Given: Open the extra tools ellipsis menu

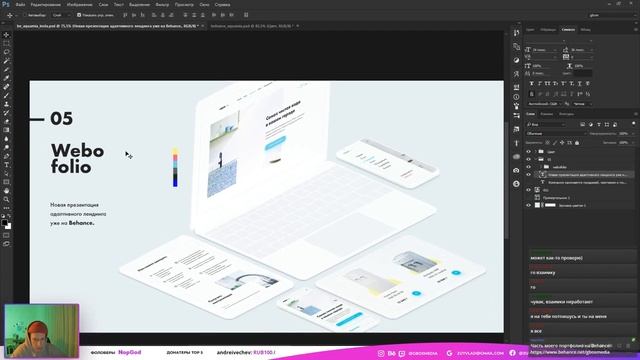Looking at the screenshot, I should (x=6, y=208).
